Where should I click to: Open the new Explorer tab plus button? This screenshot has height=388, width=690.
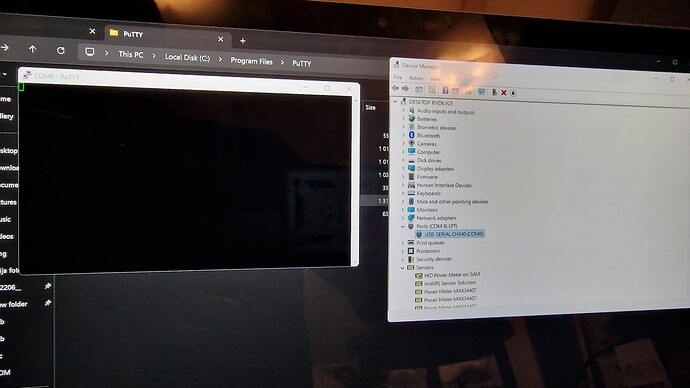point(242,41)
